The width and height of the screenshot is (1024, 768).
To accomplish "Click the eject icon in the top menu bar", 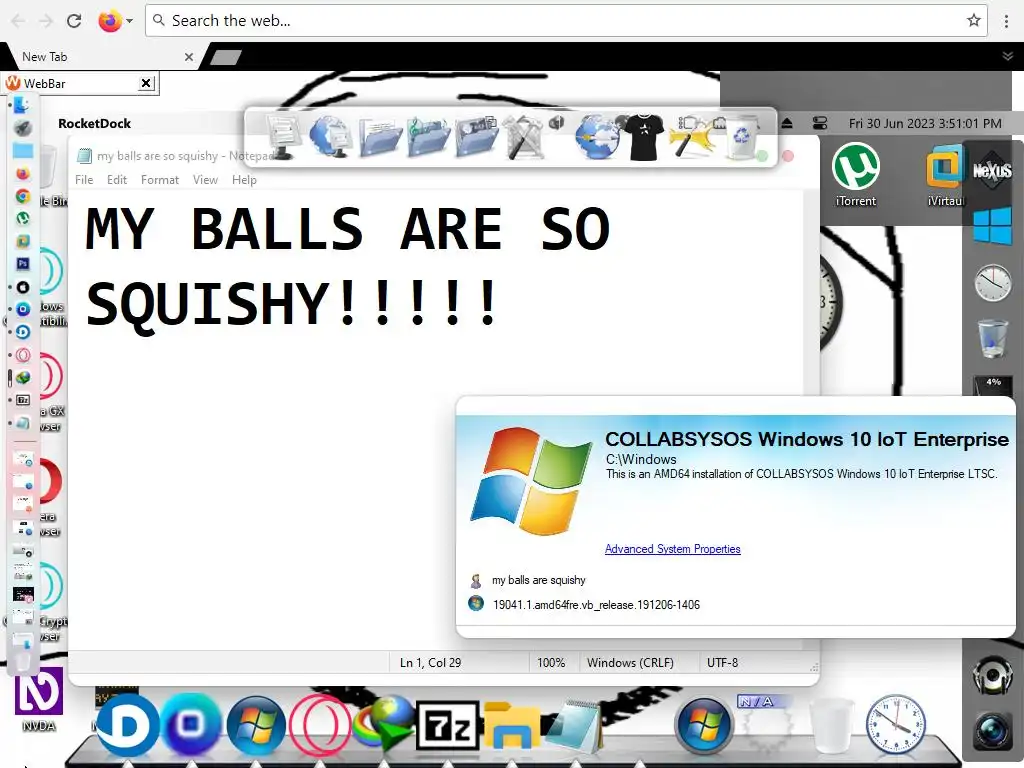I will pos(787,123).
